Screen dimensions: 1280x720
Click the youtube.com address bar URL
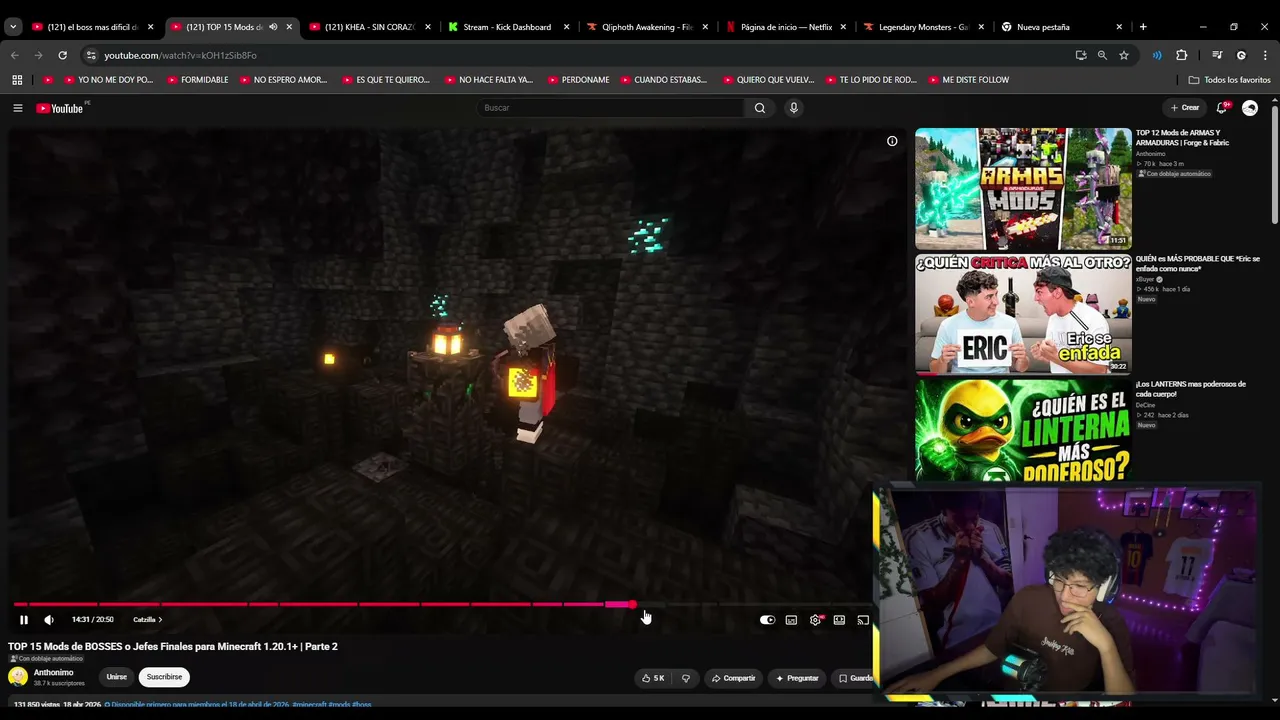tap(180, 56)
